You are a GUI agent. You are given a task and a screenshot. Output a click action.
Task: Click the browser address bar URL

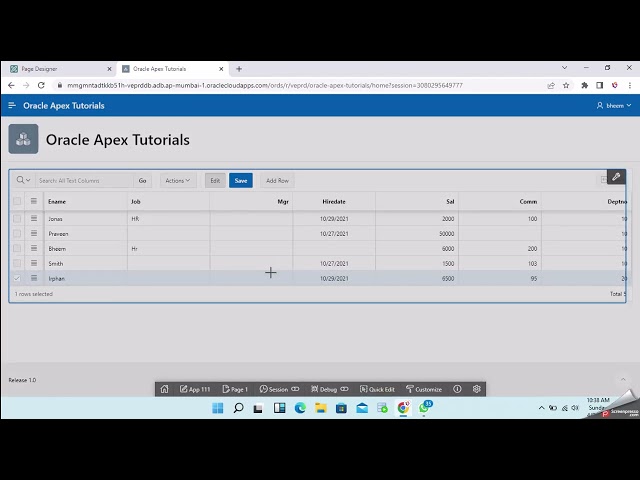[x=265, y=85]
